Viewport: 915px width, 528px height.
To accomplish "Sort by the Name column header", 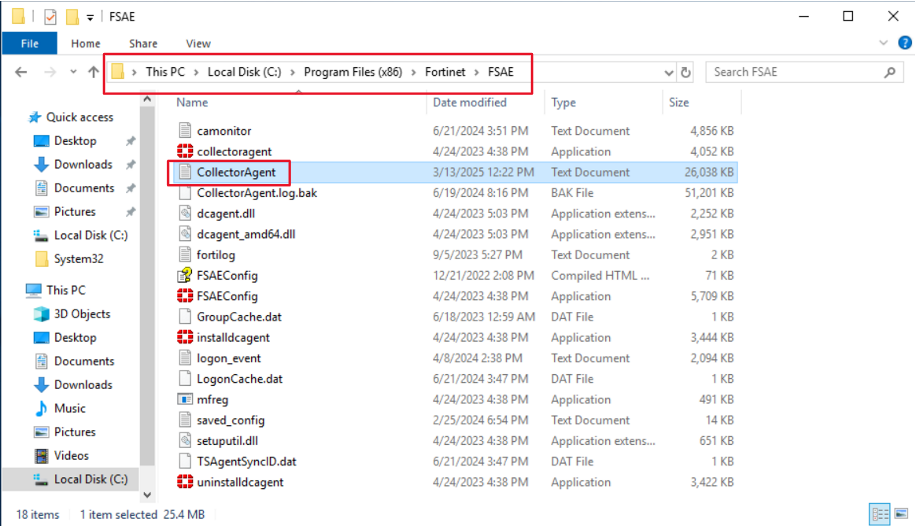I will (192, 103).
